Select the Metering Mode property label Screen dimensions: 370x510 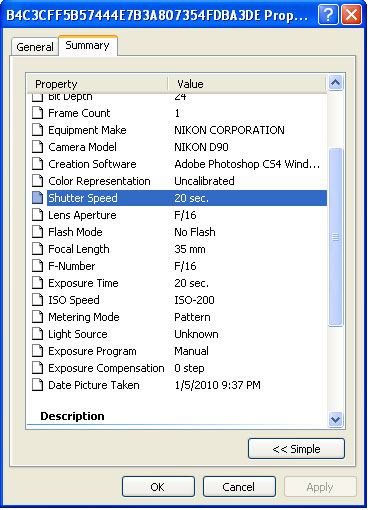84,317
